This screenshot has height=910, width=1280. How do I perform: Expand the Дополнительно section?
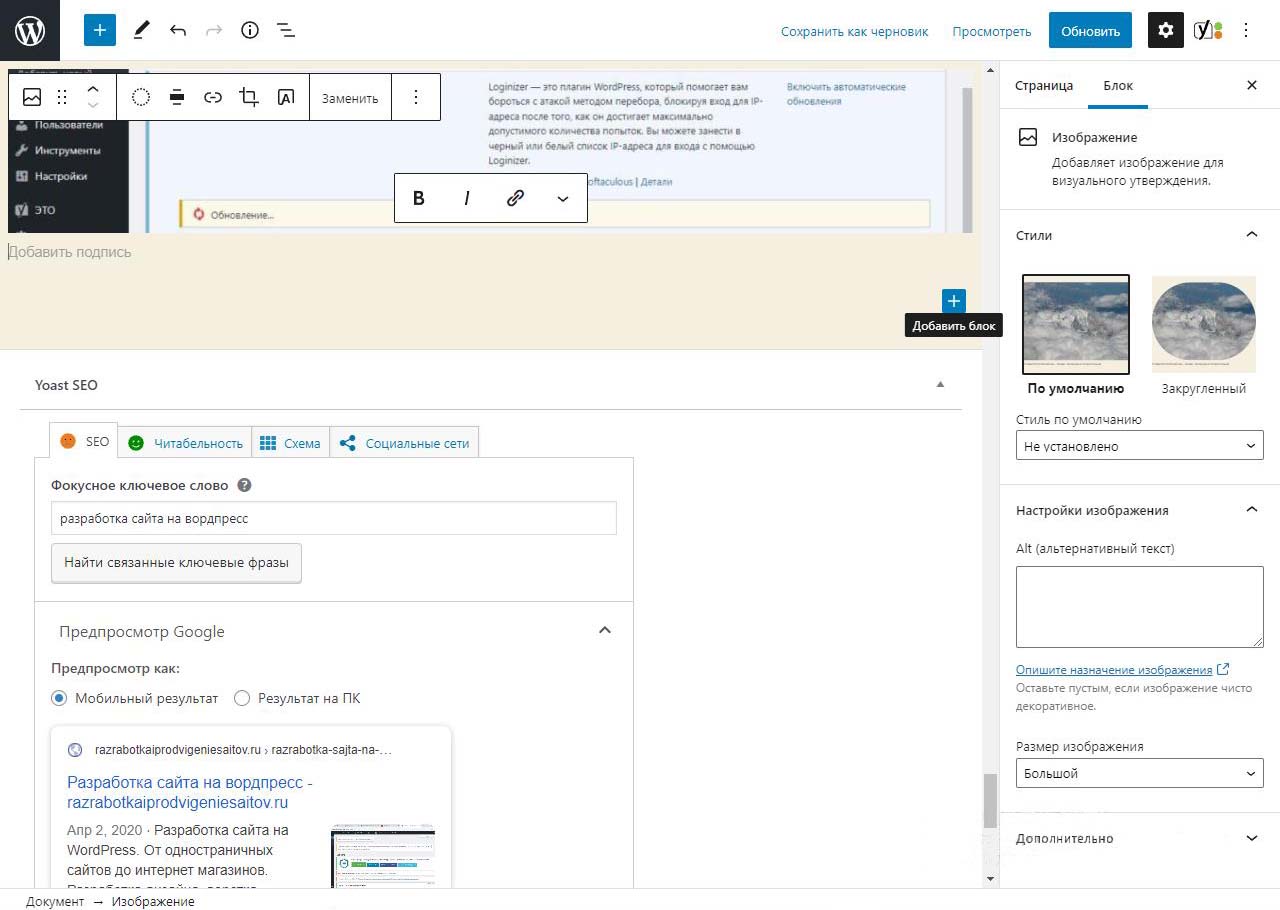pos(1139,838)
